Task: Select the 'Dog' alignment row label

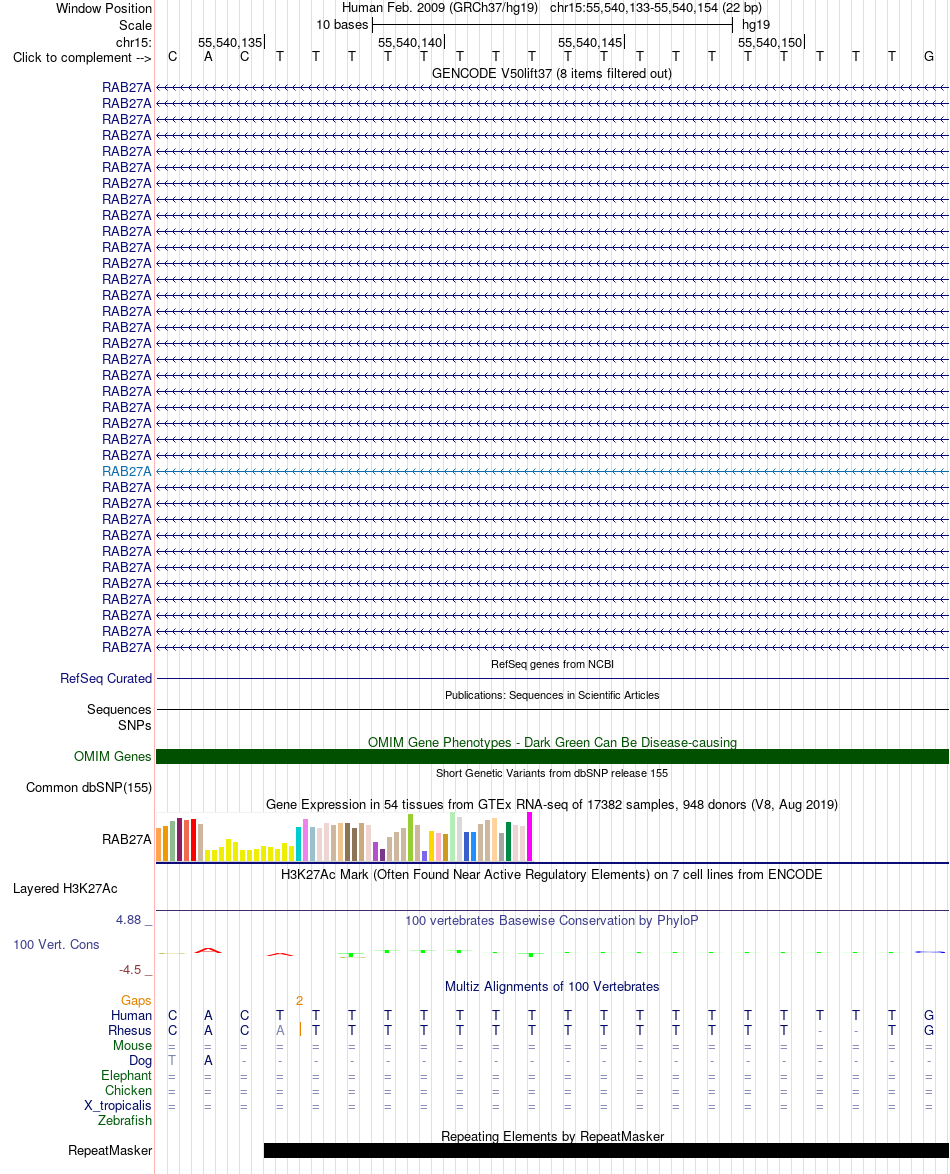Action: pyautogui.click(x=140, y=1060)
